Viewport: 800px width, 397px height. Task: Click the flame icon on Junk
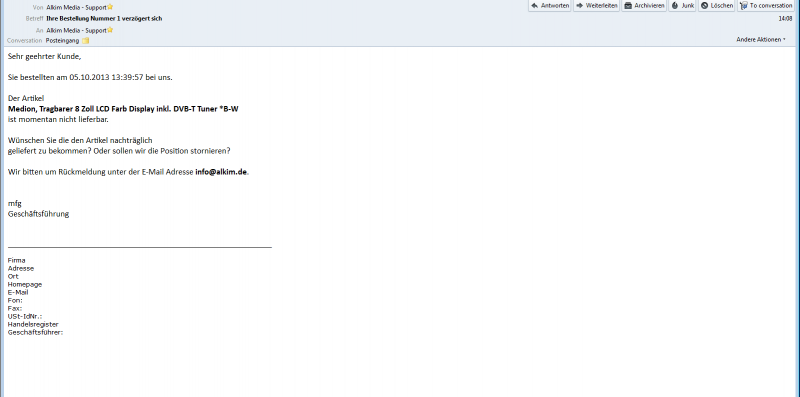(x=675, y=6)
